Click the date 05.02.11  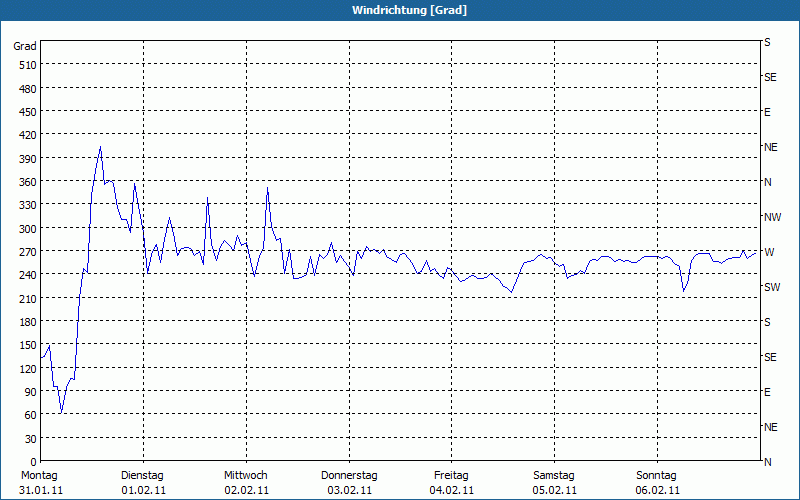[555, 491]
